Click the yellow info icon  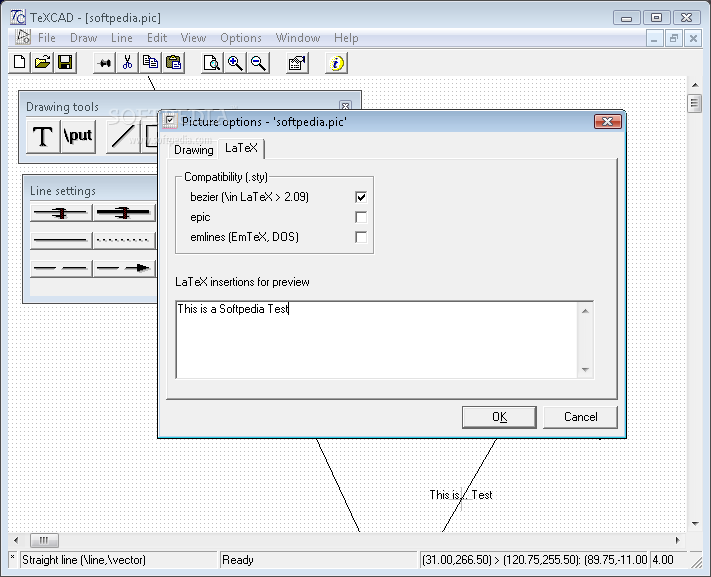pos(336,63)
